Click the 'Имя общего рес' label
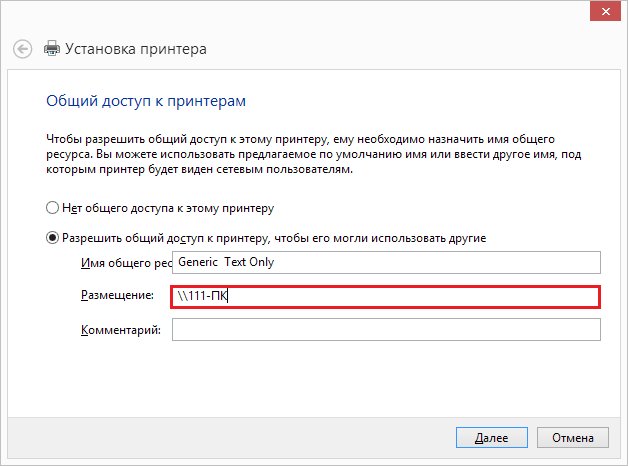Image resolution: width=628 pixels, height=466 pixels. click(125, 262)
